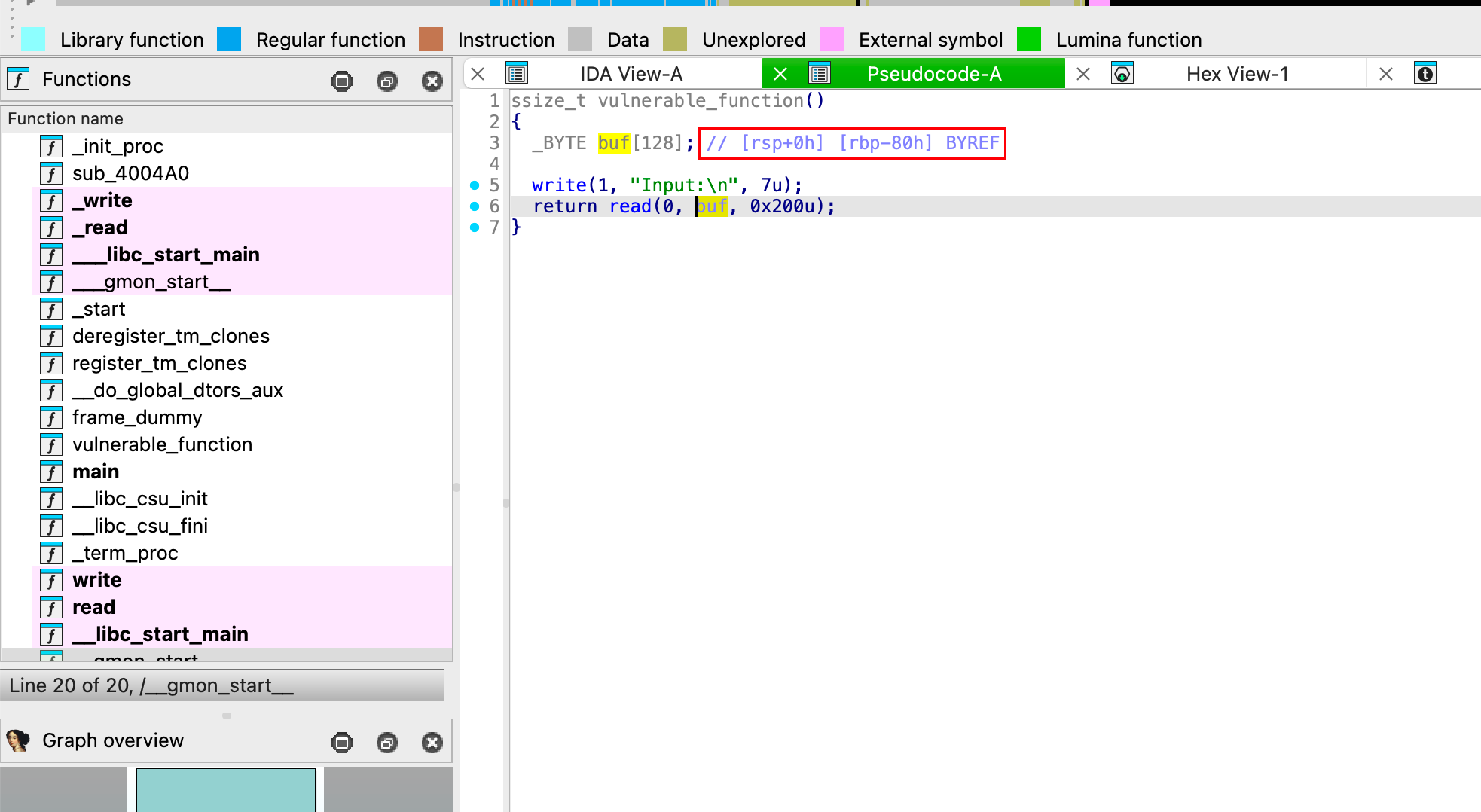Click the Functions panel float icon
This screenshot has height=812, width=1481.
click(x=387, y=81)
